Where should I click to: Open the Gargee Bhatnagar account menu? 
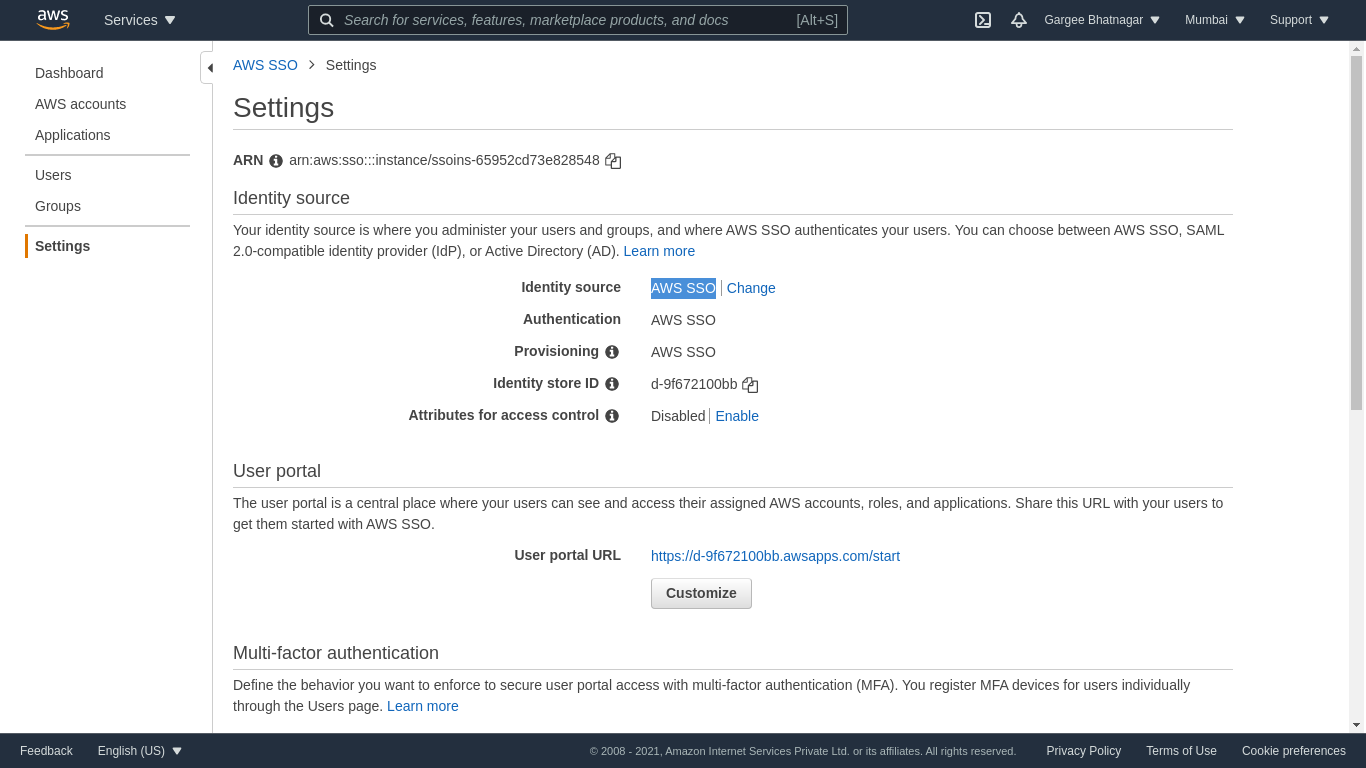pyautogui.click(x=1102, y=20)
